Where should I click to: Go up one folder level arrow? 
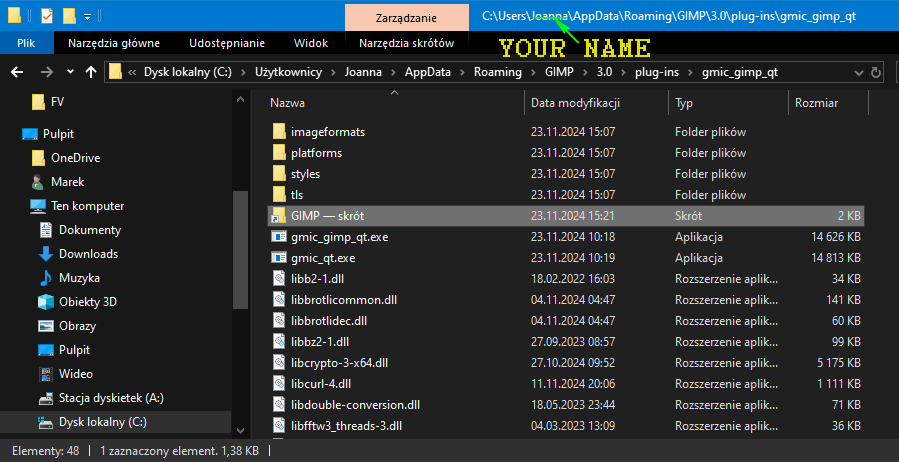coord(91,72)
